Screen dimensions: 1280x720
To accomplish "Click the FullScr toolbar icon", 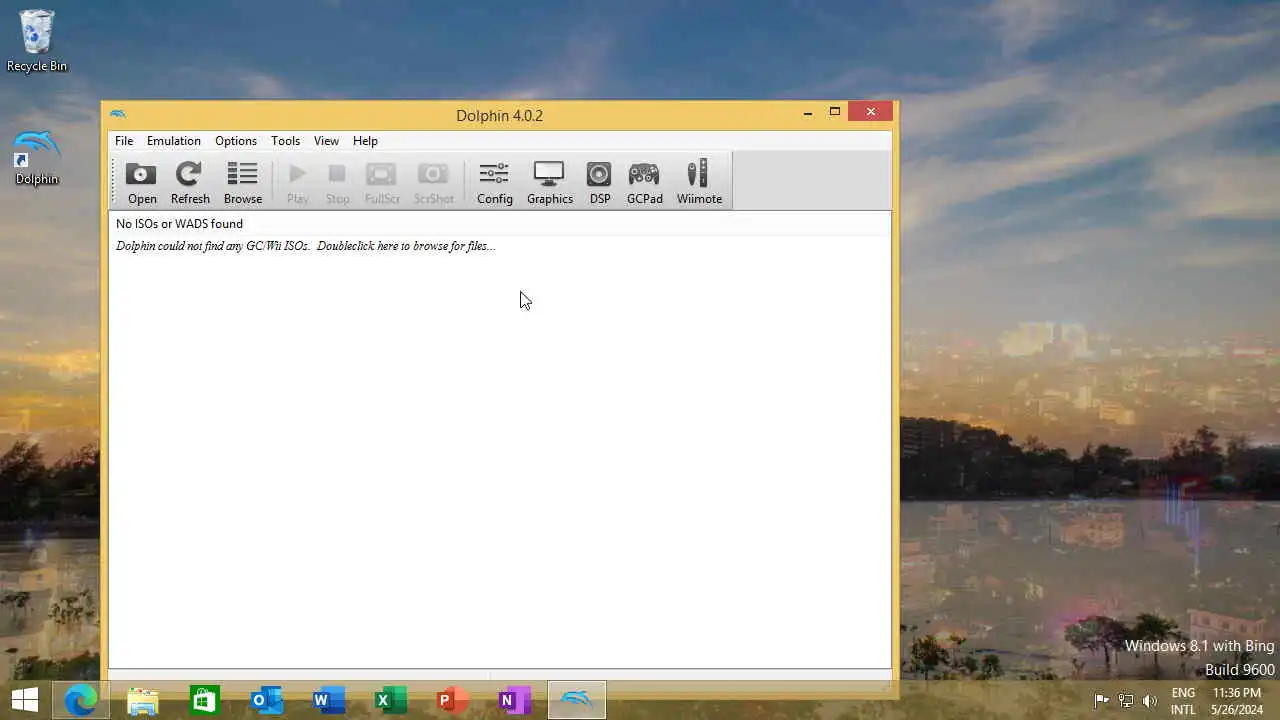I will pyautogui.click(x=382, y=183).
